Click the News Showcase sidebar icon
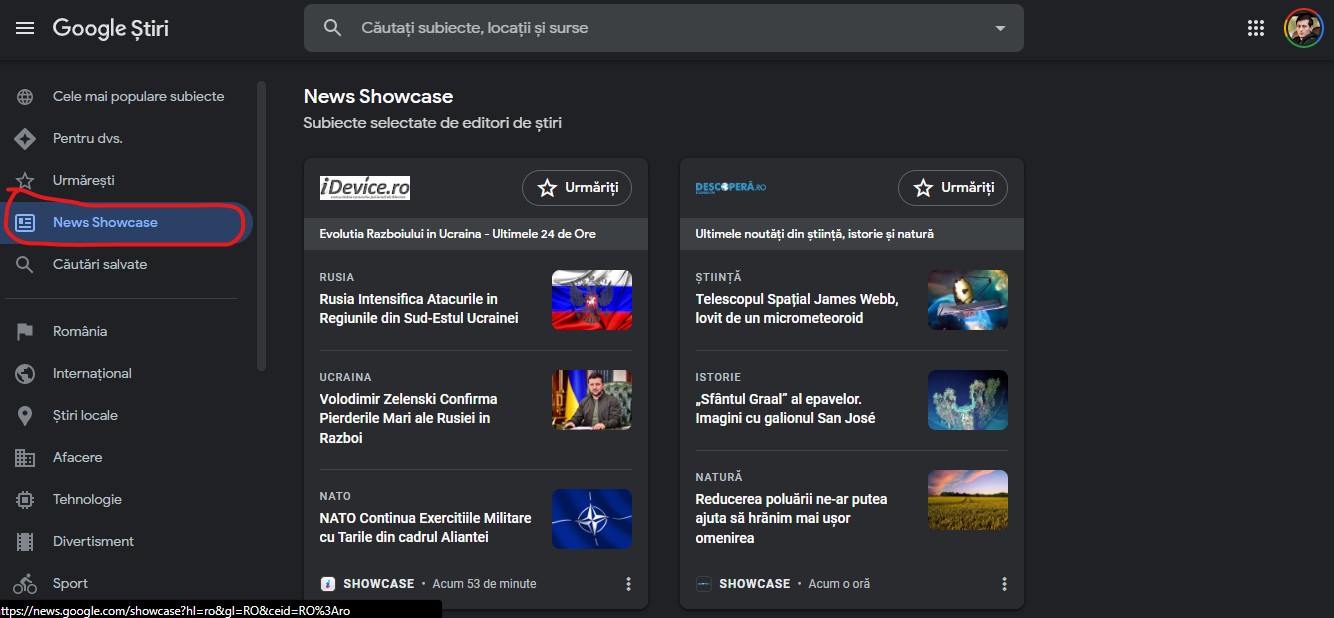 [x=25, y=223]
